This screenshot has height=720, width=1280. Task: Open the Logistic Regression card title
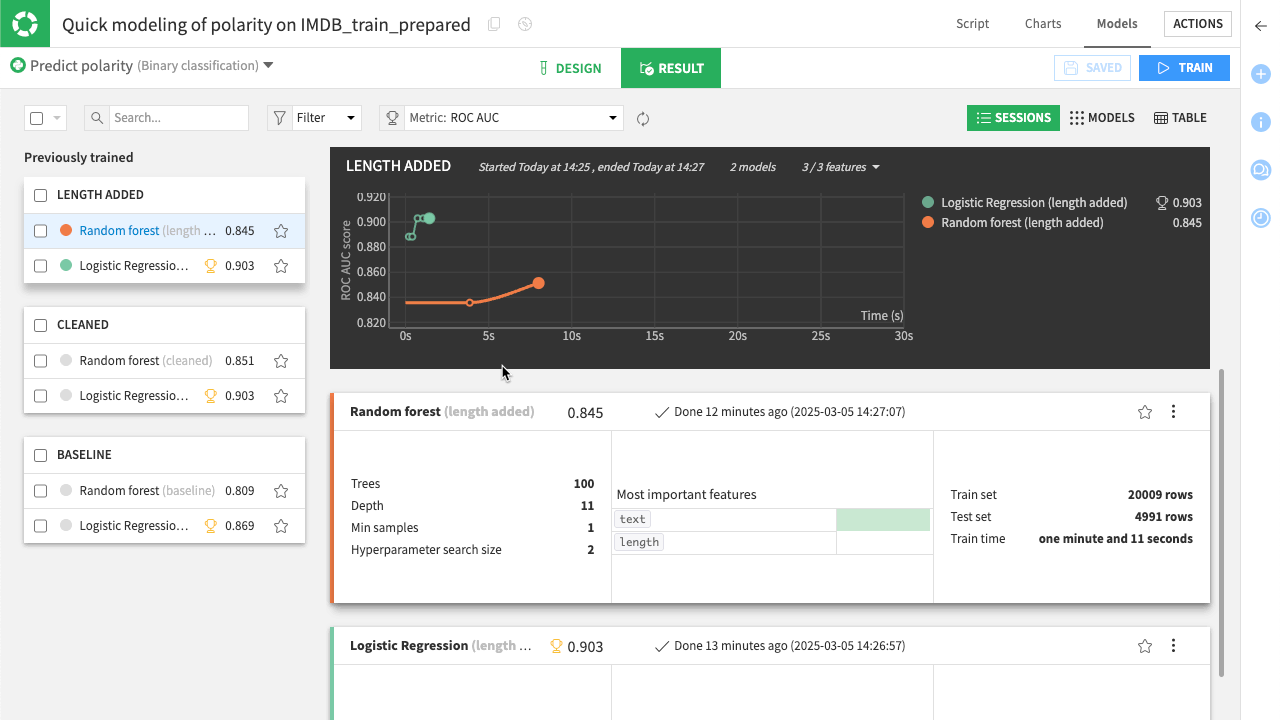point(441,646)
